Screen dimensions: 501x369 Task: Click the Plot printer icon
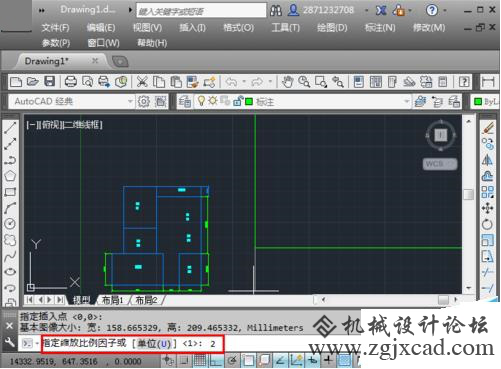pos(71,82)
